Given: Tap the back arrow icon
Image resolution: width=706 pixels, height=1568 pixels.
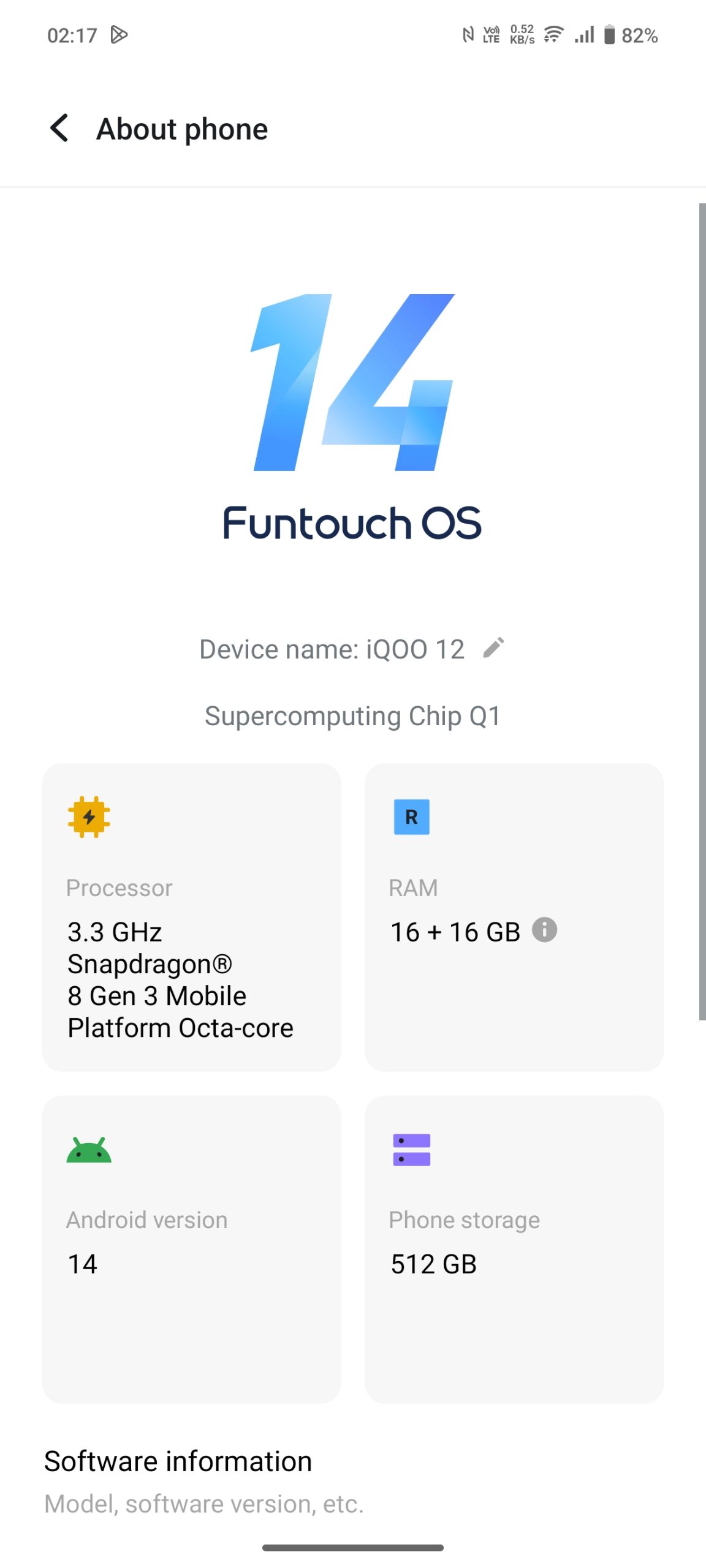Looking at the screenshot, I should click(59, 129).
